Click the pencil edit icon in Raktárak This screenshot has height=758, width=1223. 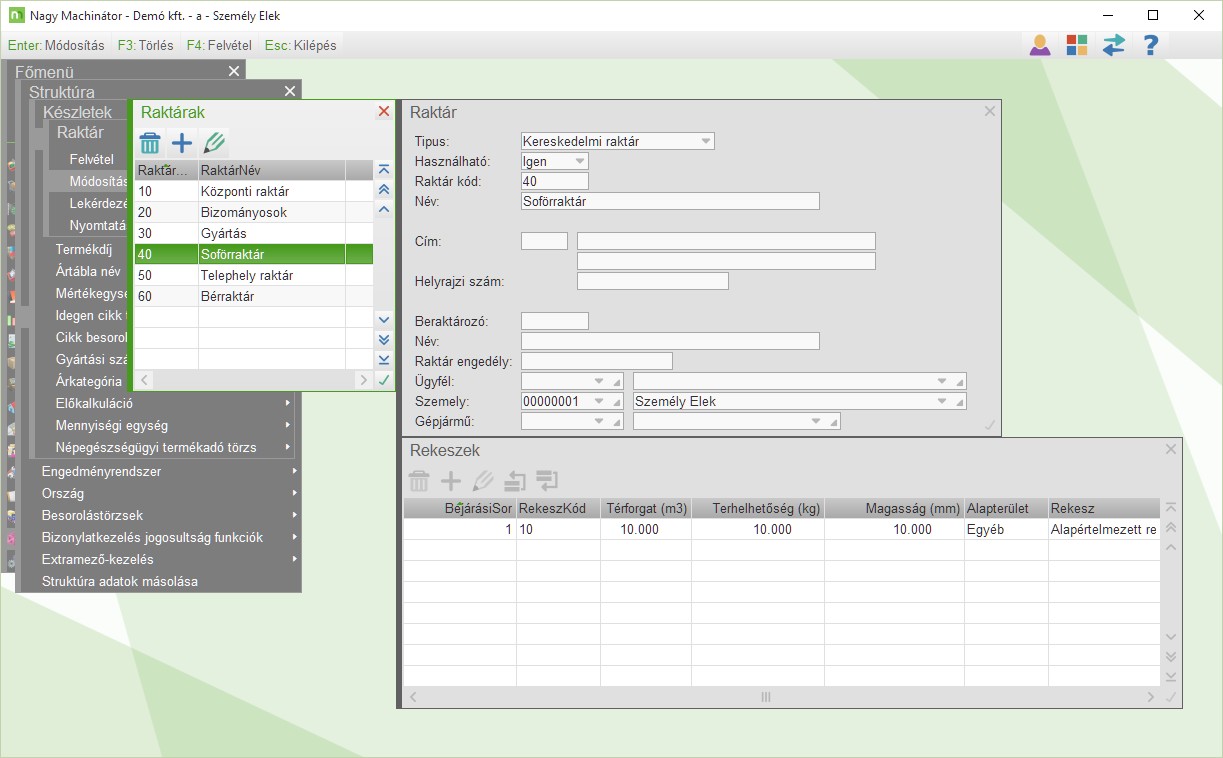pos(214,143)
